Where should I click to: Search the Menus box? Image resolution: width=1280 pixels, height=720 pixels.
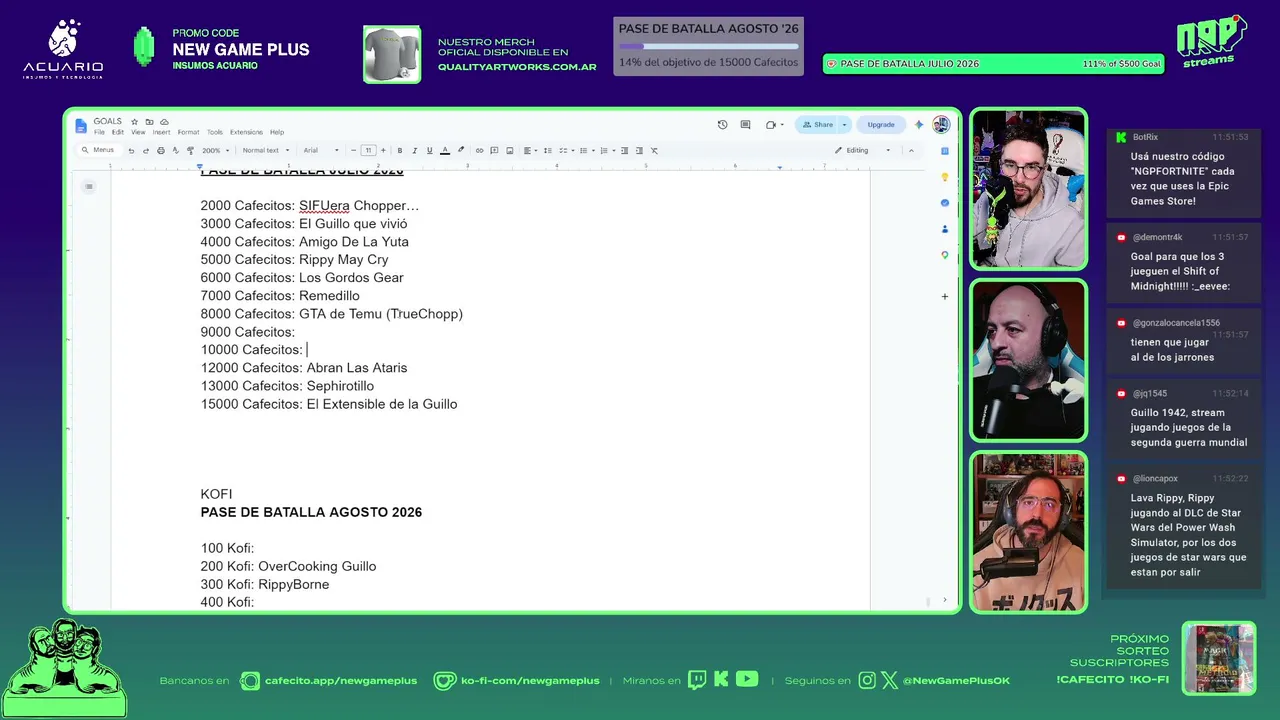100,150
